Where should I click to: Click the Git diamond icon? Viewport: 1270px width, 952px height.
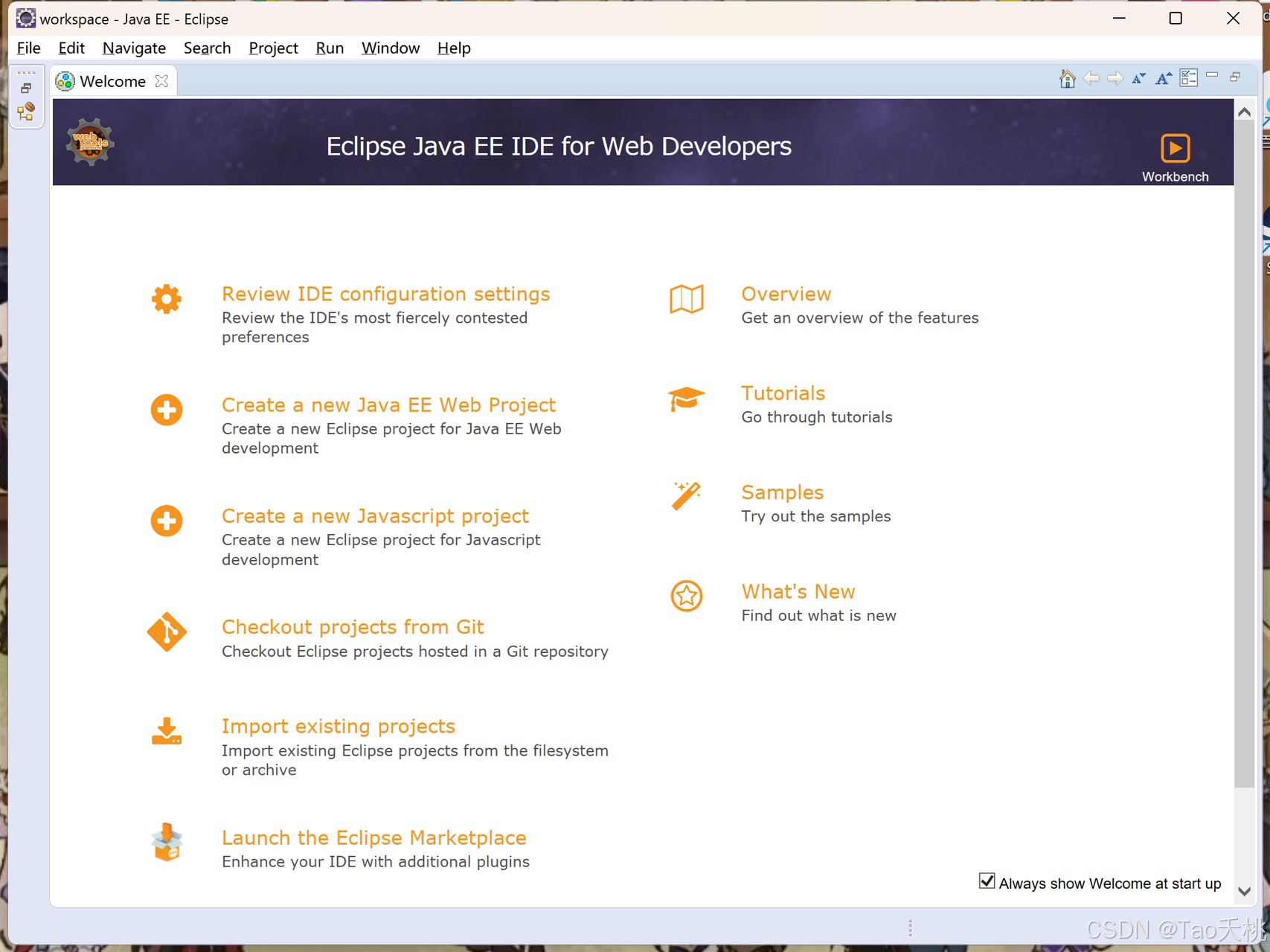(x=167, y=632)
